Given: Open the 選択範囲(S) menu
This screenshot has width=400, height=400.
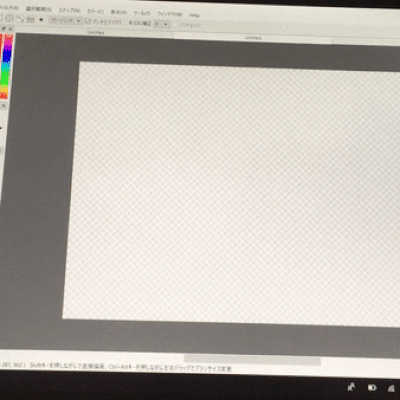Looking at the screenshot, I should click(x=39, y=9).
